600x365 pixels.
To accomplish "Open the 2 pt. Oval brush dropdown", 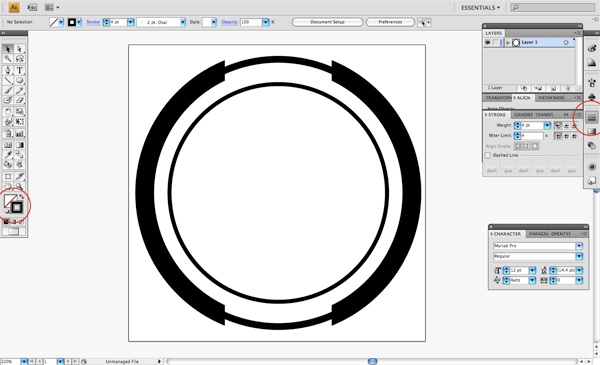I will [x=183, y=22].
